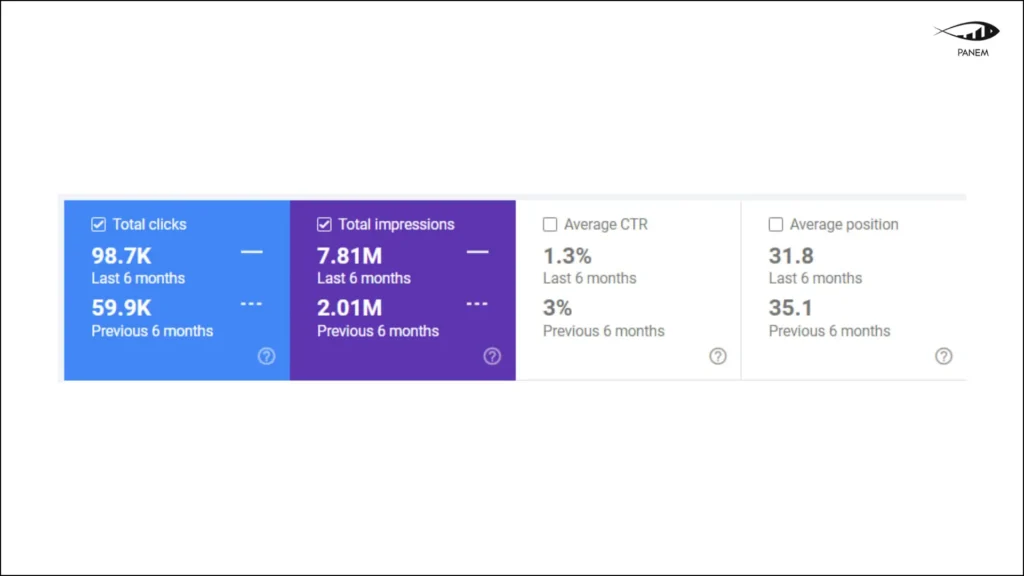Open the Average position help question mark
This screenshot has width=1024, height=576.
click(x=944, y=356)
